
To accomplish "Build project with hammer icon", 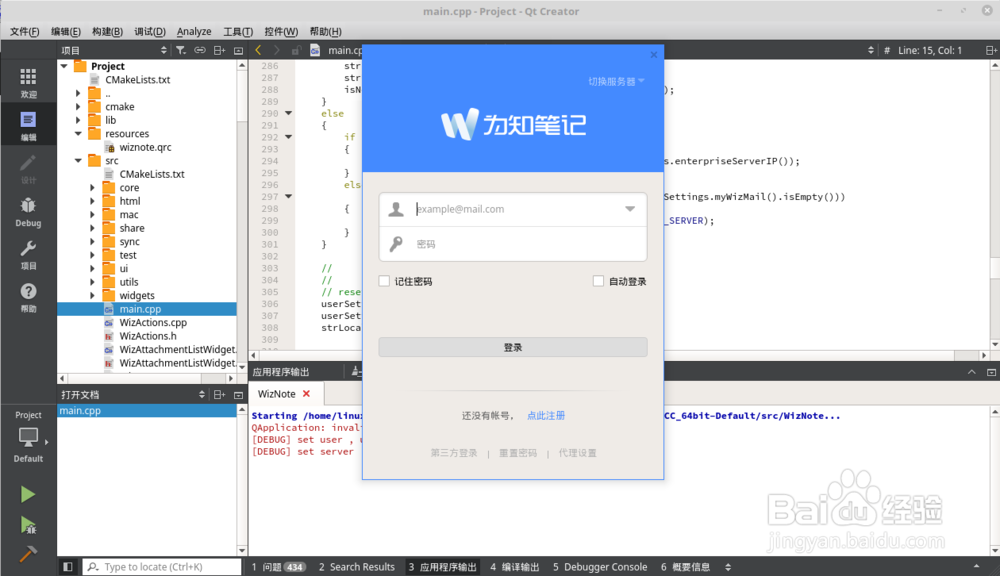I will point(27,554).
